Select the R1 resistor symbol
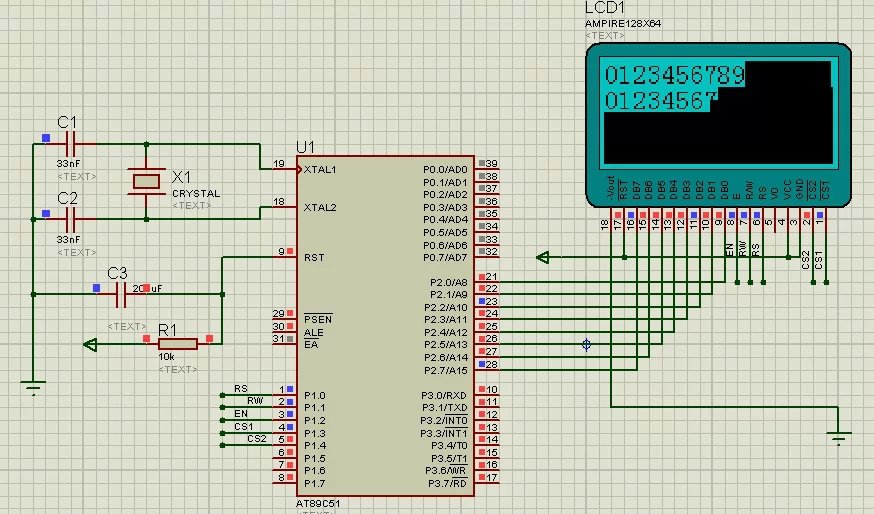 pyautogui.click(x=176, y=345)
